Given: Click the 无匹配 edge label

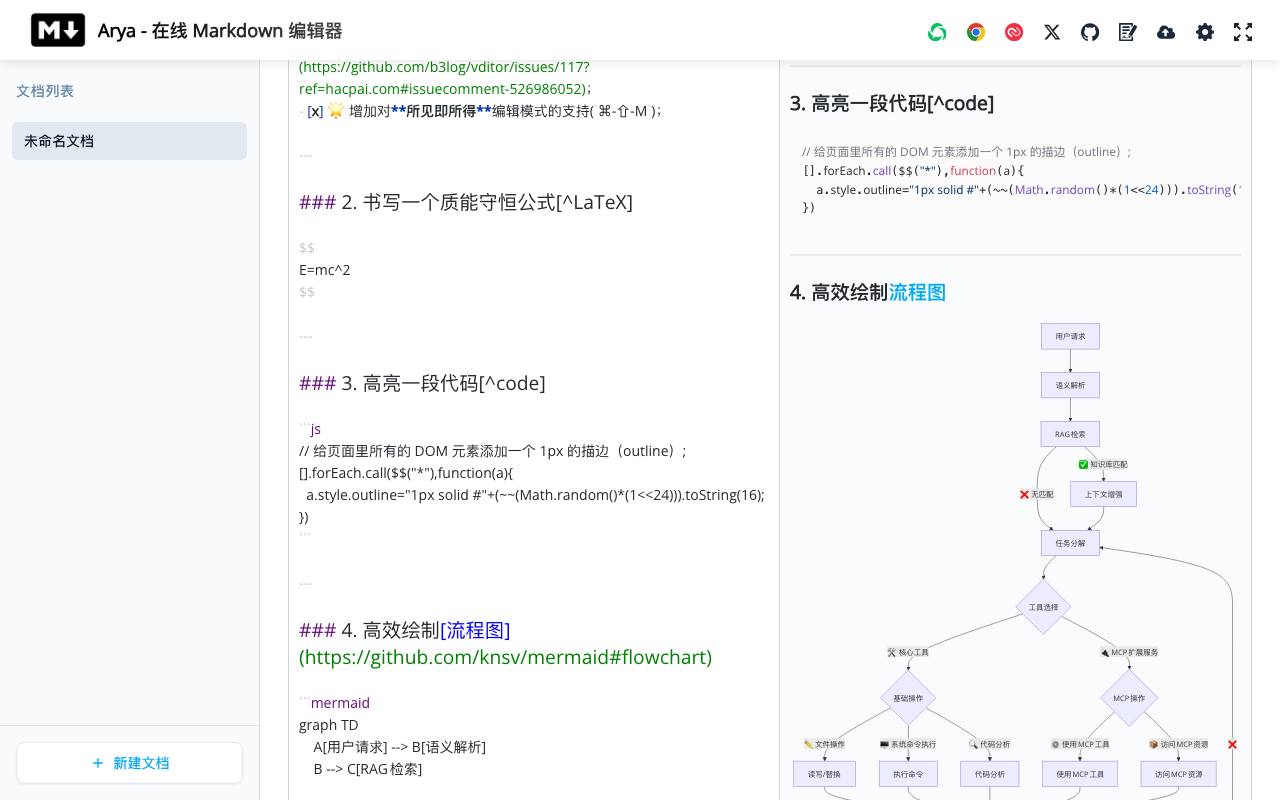Looking at the screenshot, I should [x=1037, y=494].
